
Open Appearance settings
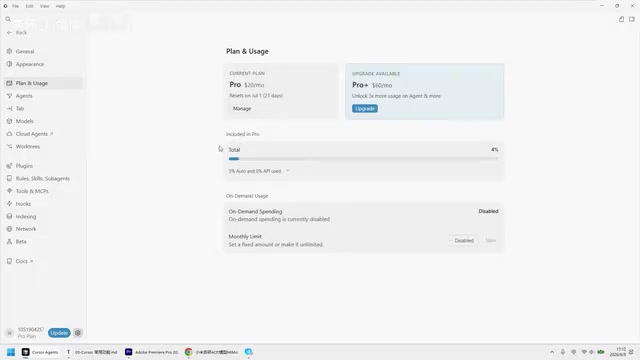[x=30, y=64]
